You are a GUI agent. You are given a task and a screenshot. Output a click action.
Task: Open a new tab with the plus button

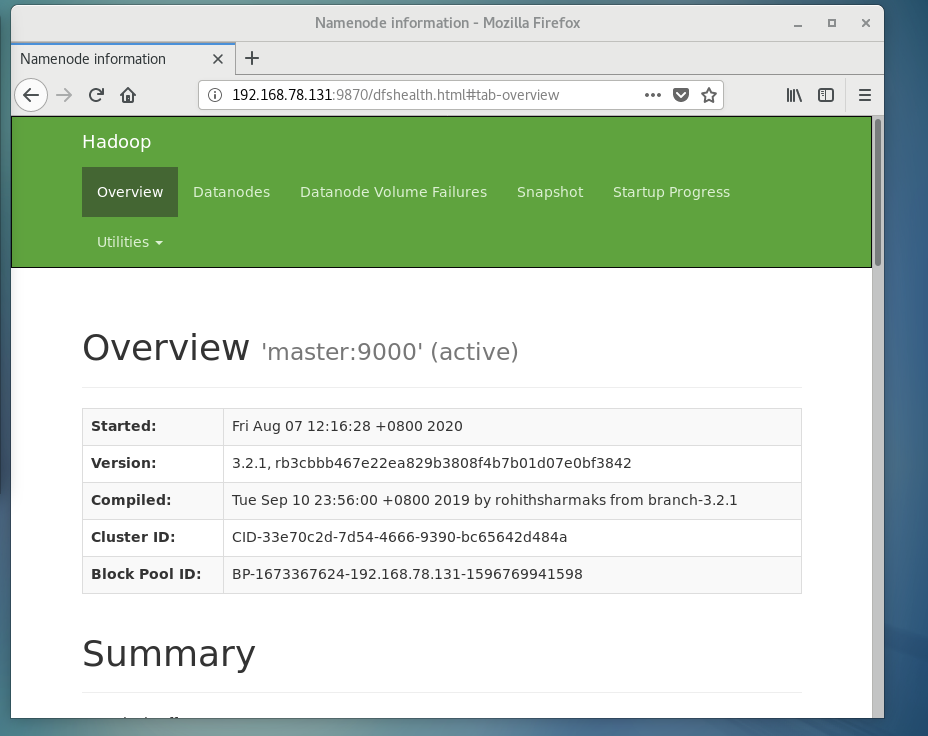click(x=252, y=58)
